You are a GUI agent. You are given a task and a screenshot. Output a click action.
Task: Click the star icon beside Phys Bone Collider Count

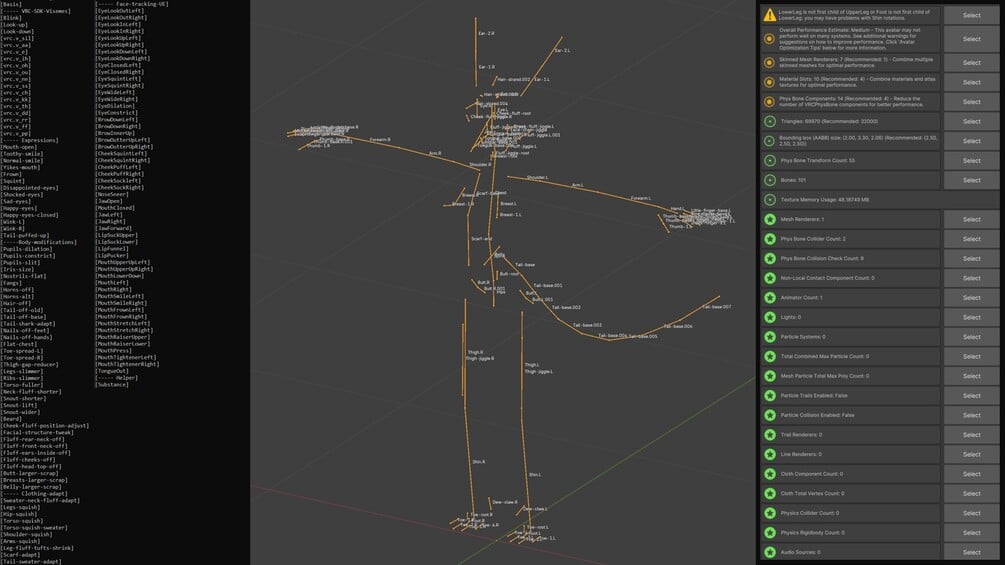(x=770, y=239)
